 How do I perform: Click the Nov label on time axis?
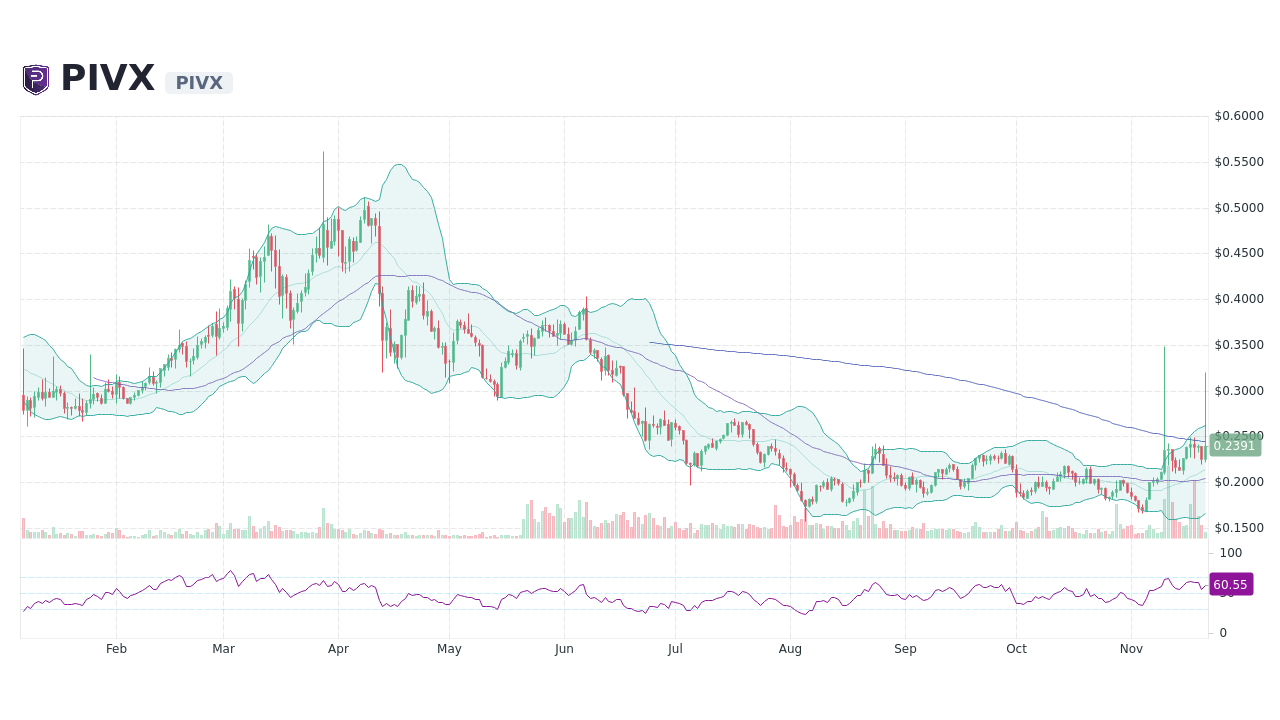pos(1131,649)
